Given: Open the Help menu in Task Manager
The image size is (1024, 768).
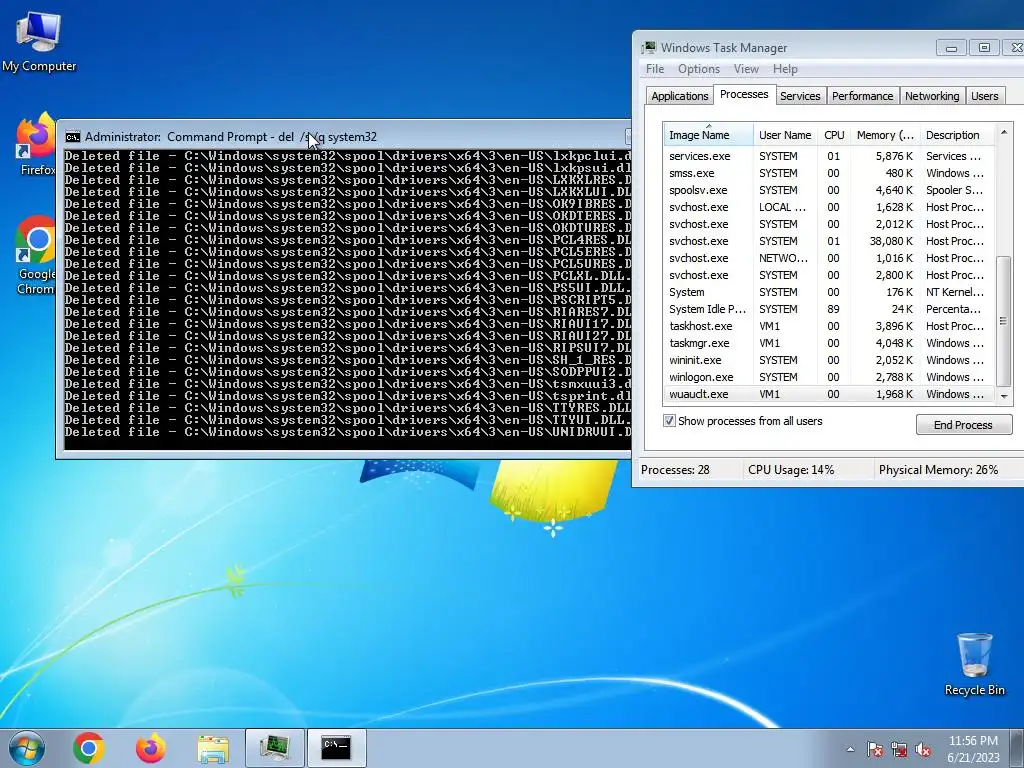Looking at the screenshot, I should tap(785, 69).
